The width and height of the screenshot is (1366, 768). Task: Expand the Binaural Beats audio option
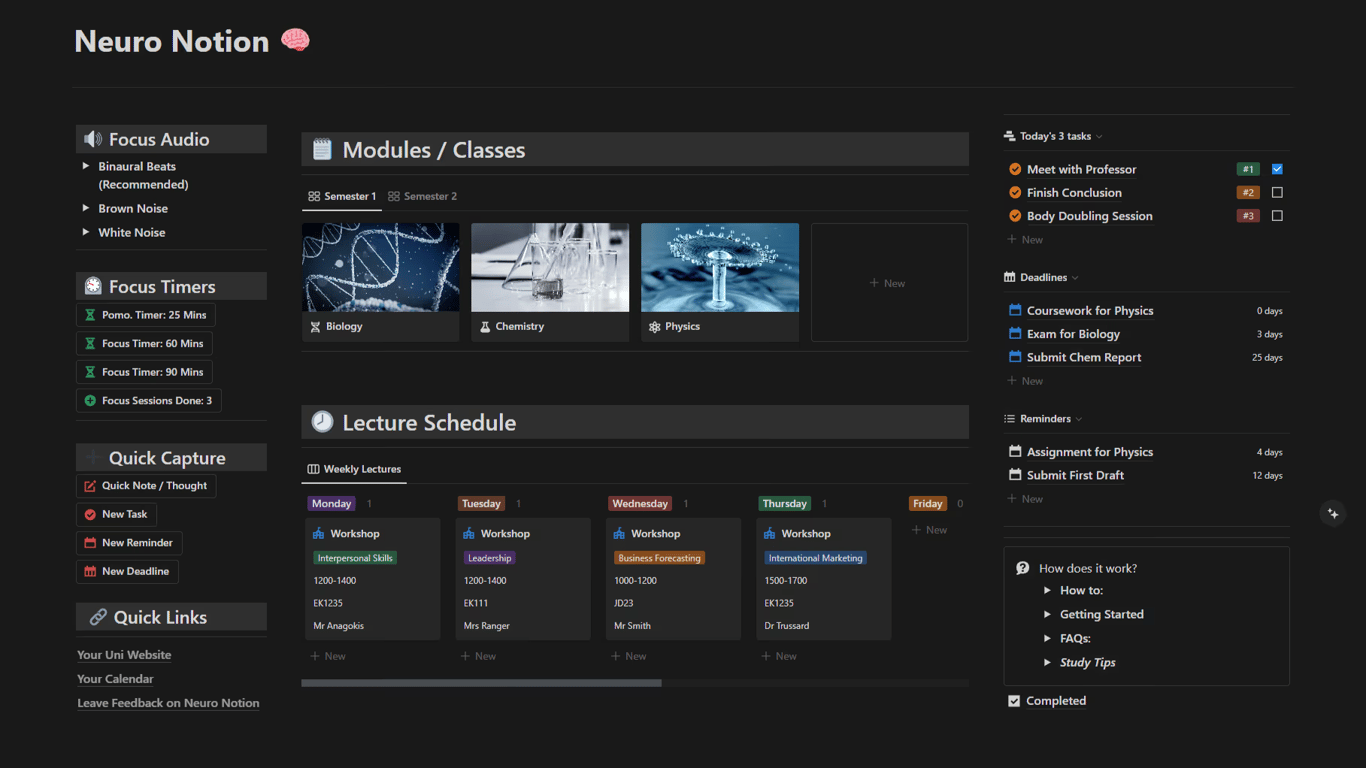click(85, 166)
